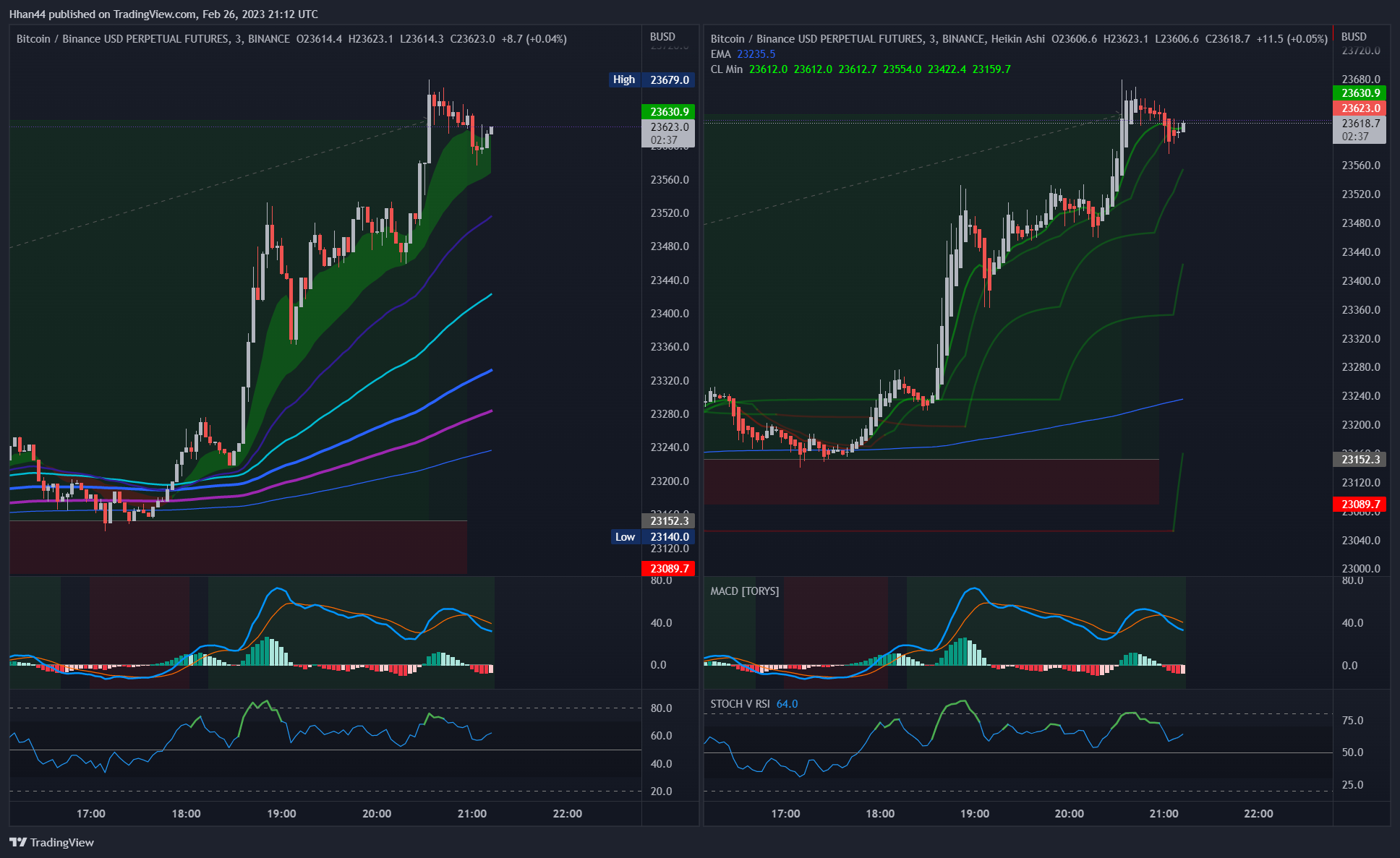Click the 23560.0 price scale value, left chart
The image size is (1400, 858).
coord(670,179)
